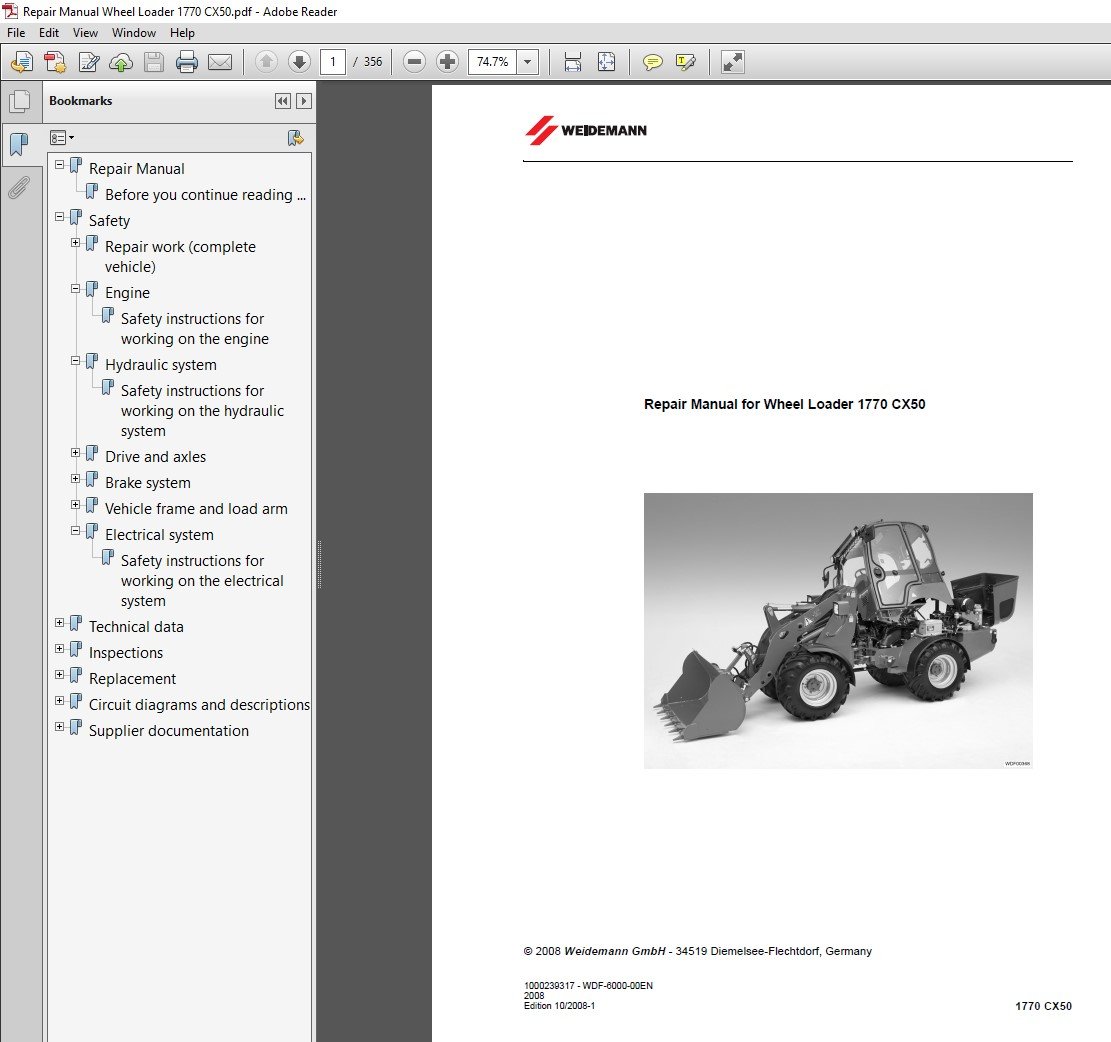The height and width of the screenshot is (1042, 1111).
Task: Switch to fullscreen reading mode
Action: [731, 62]
